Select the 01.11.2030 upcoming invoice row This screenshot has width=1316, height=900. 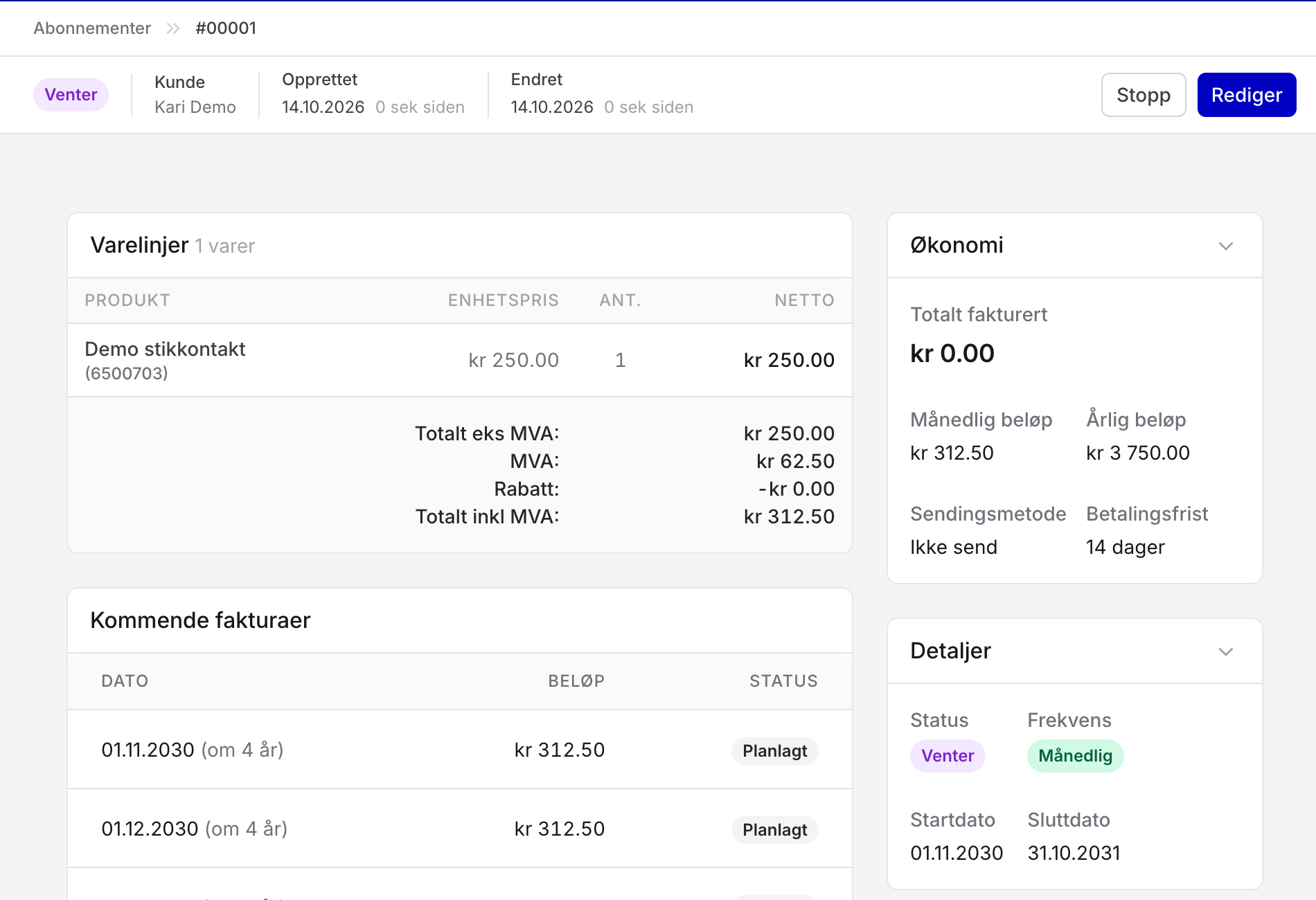coord(460,750)
